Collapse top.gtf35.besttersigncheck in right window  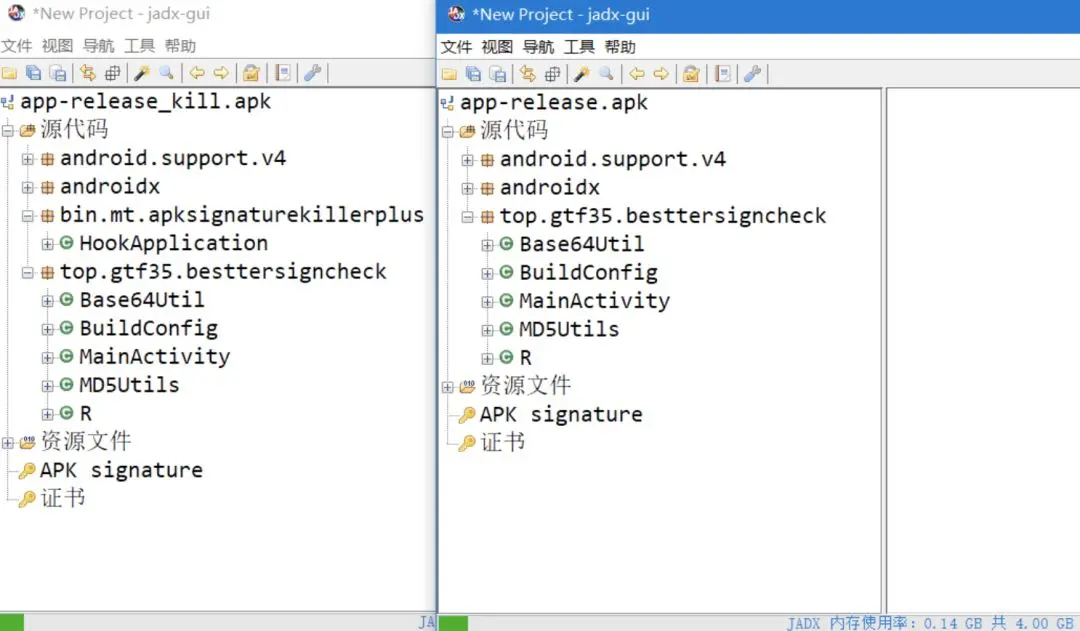(x=468, y=216)
